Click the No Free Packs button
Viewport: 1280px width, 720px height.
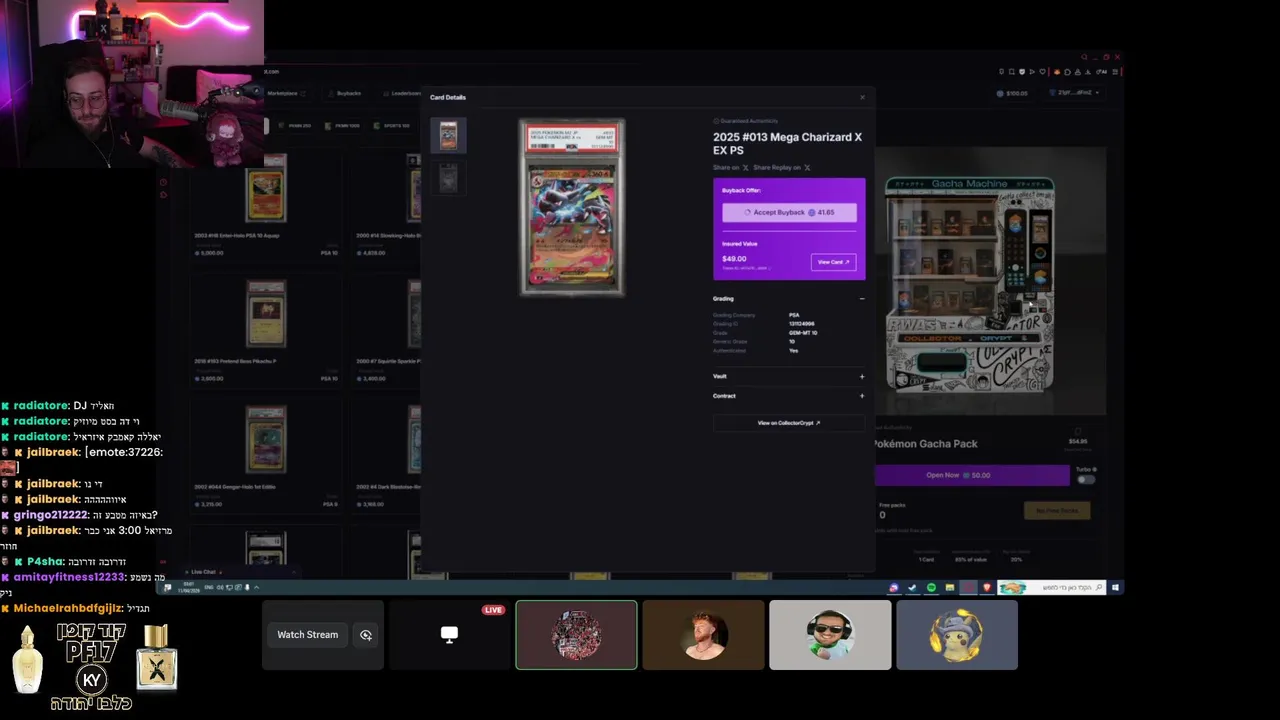(1057, 511)
